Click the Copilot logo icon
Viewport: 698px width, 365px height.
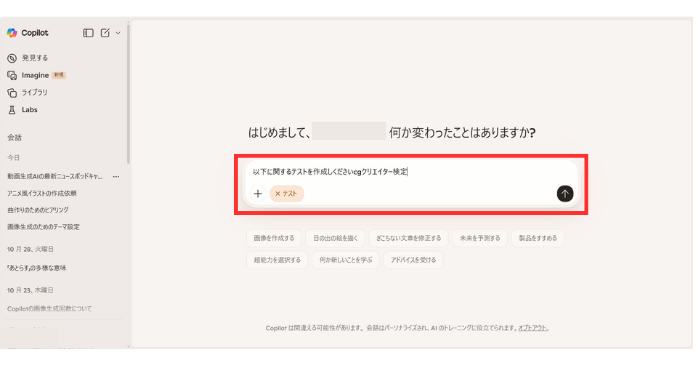click(x=12, y=33)
